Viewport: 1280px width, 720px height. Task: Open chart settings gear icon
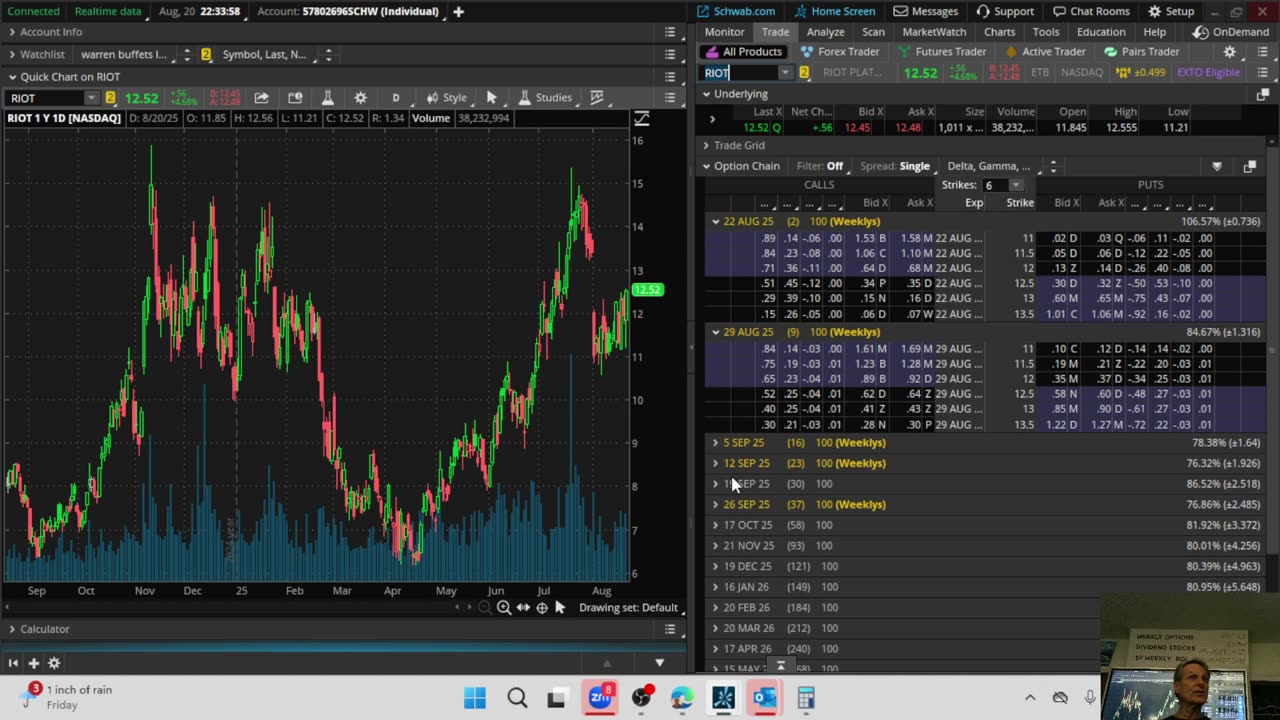360,97
